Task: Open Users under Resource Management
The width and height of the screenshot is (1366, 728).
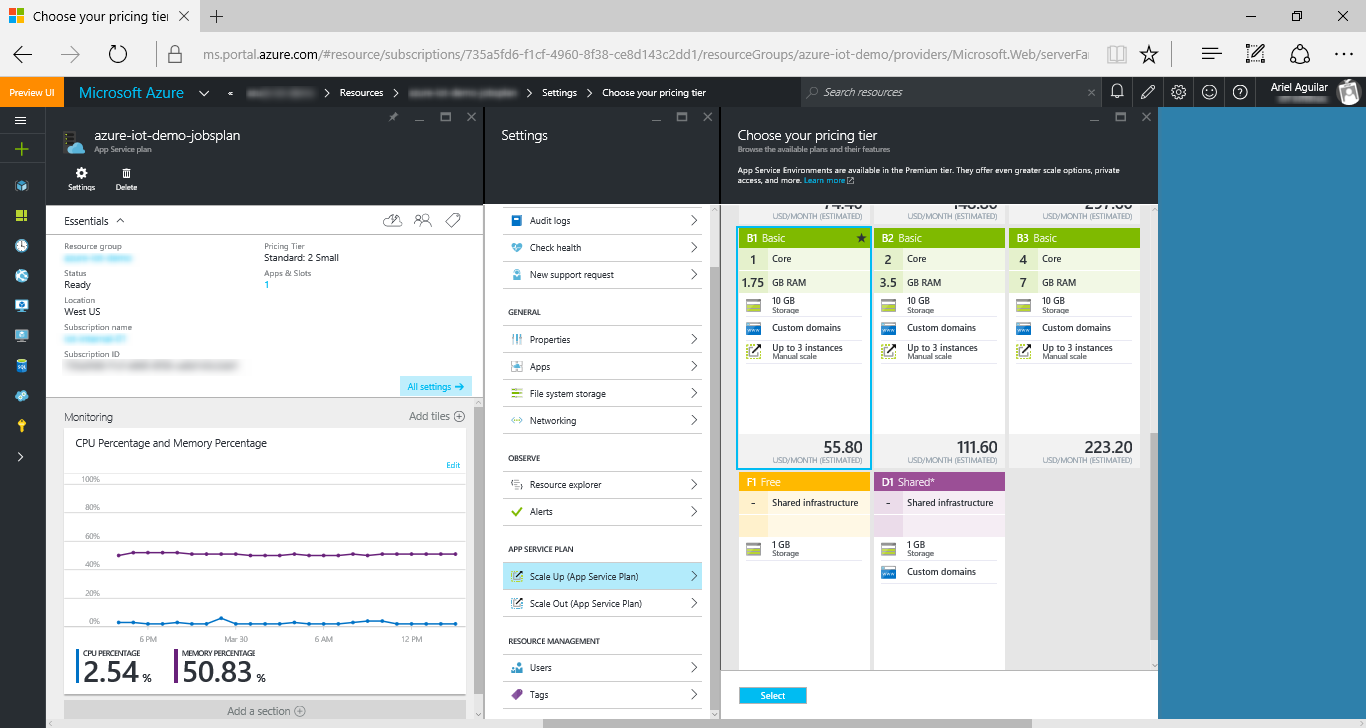Action: (x=602, y=667)
